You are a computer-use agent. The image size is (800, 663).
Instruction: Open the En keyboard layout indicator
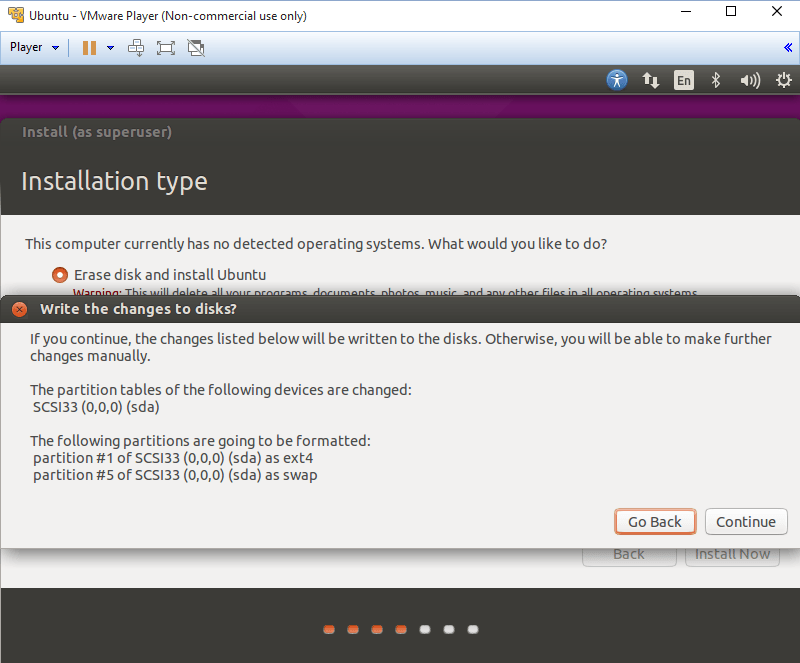tap(683, 80)
